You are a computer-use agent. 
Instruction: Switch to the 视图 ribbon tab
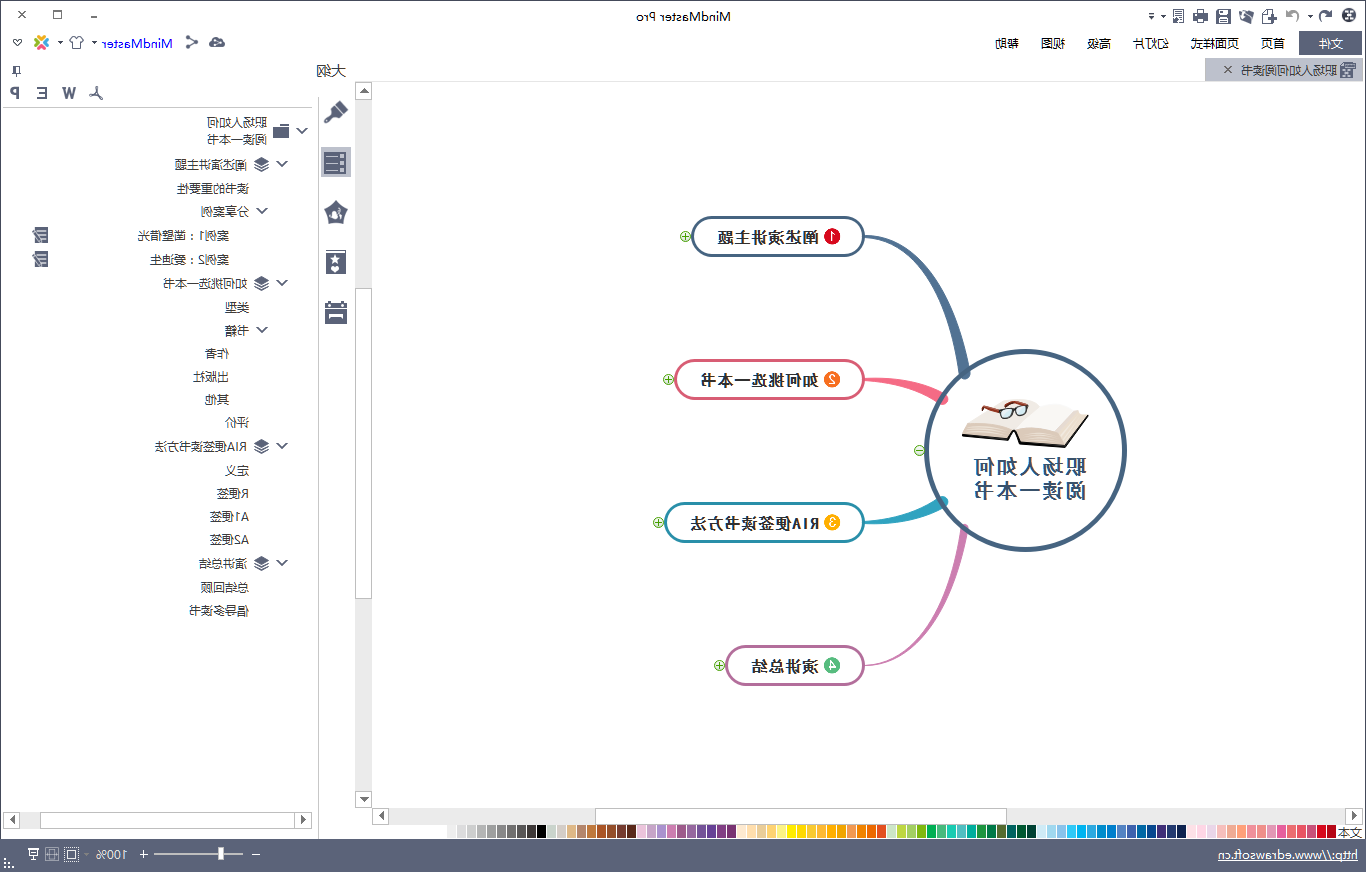[1053, 43]
